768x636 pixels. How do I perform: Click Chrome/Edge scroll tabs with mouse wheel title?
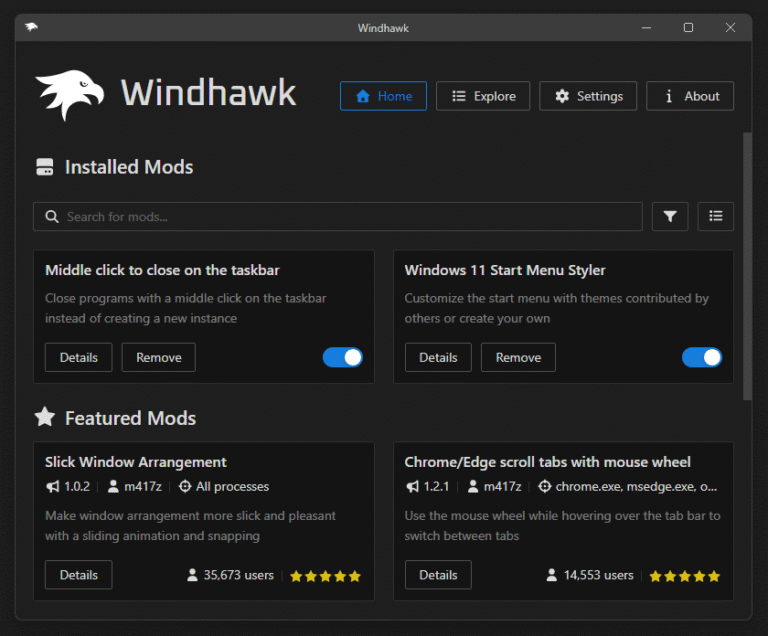[x=548, y=462]
